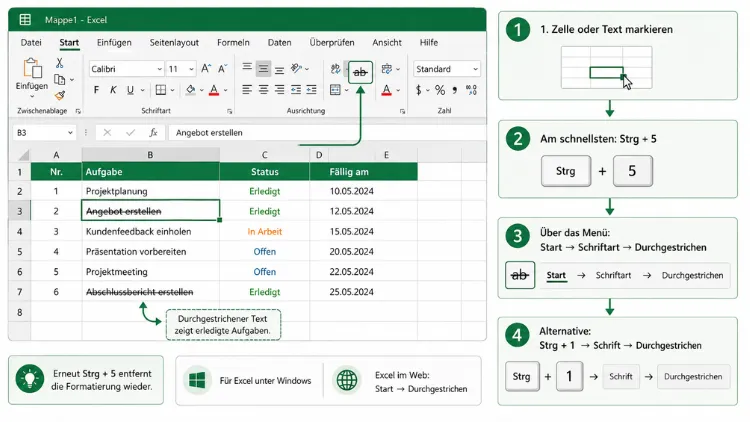Apply the thousands separator comma style
The image size is (750, 422).
[454, 89]
